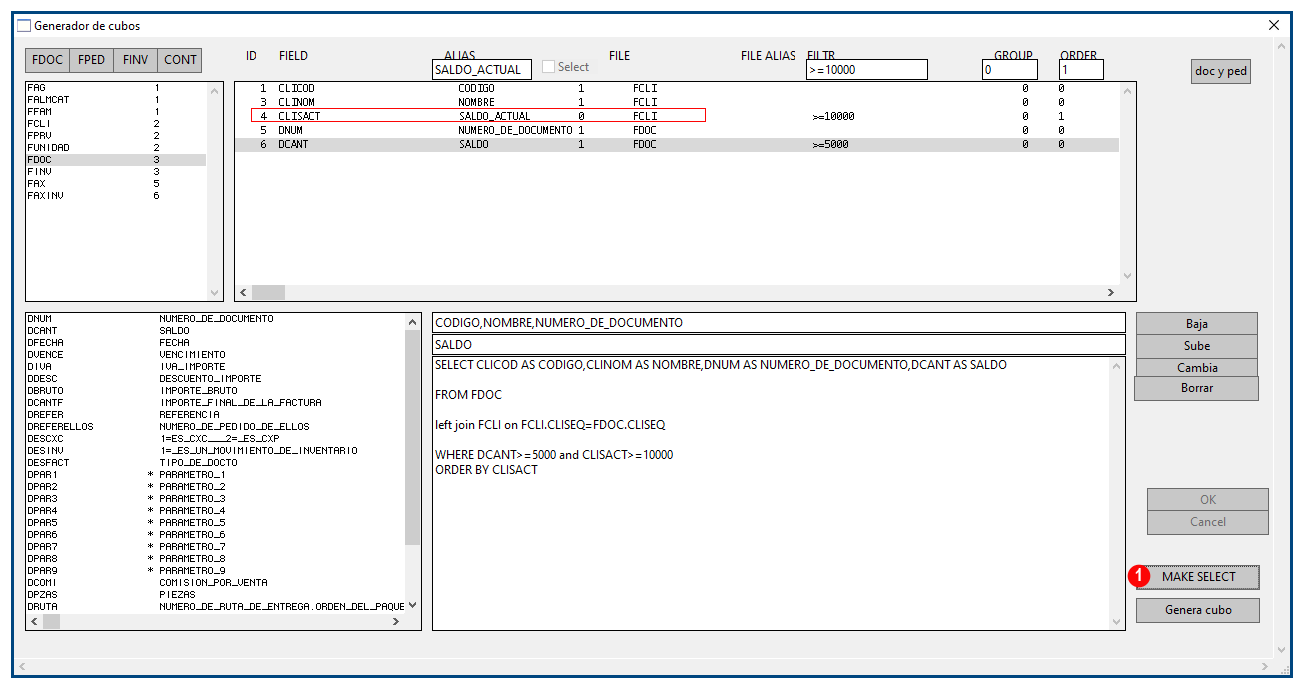Select DPAR1 in the field list
Screen dimensions: 1303x687
pos(215,474)
